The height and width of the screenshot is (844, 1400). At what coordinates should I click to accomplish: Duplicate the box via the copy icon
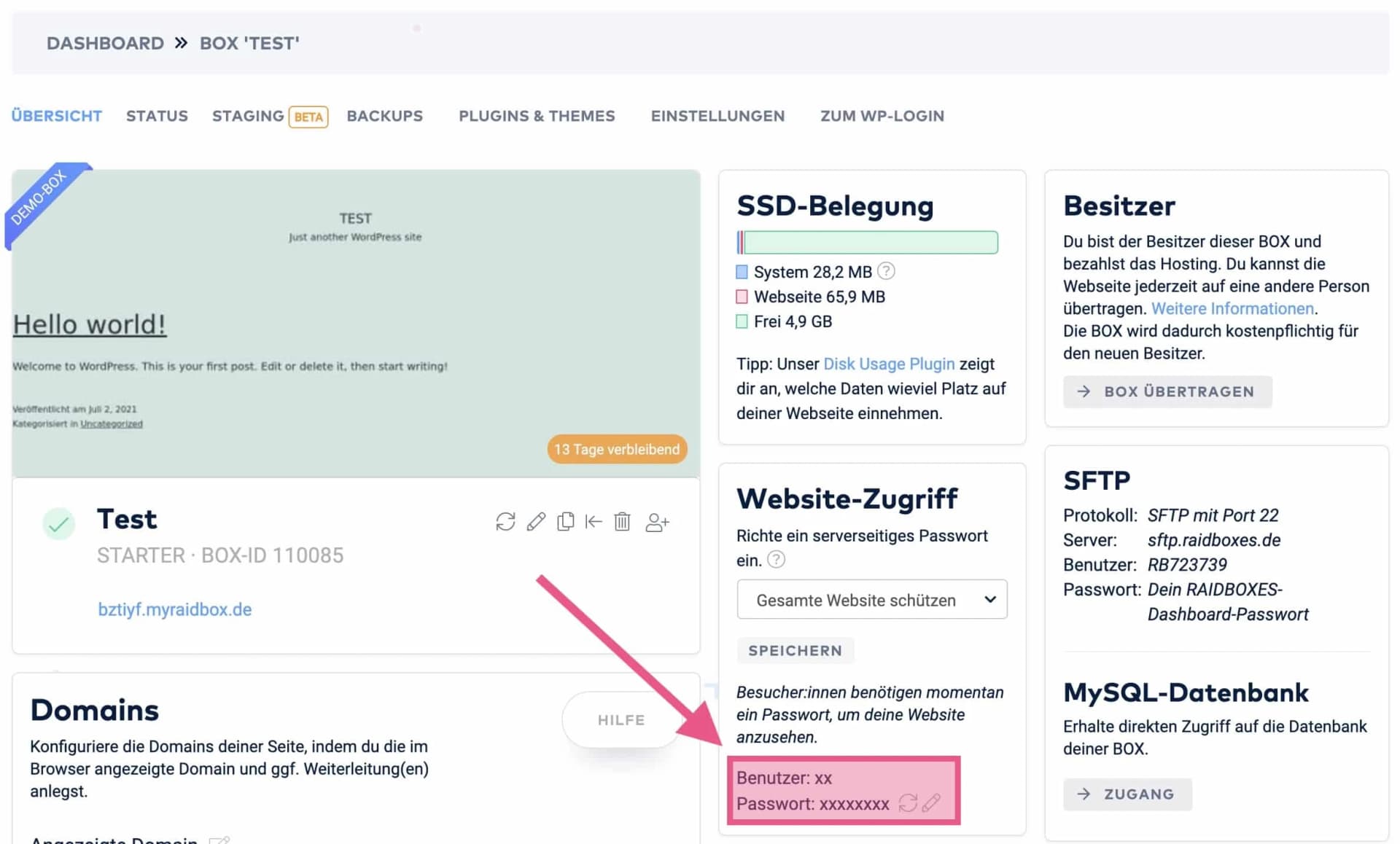click(565, 521)
